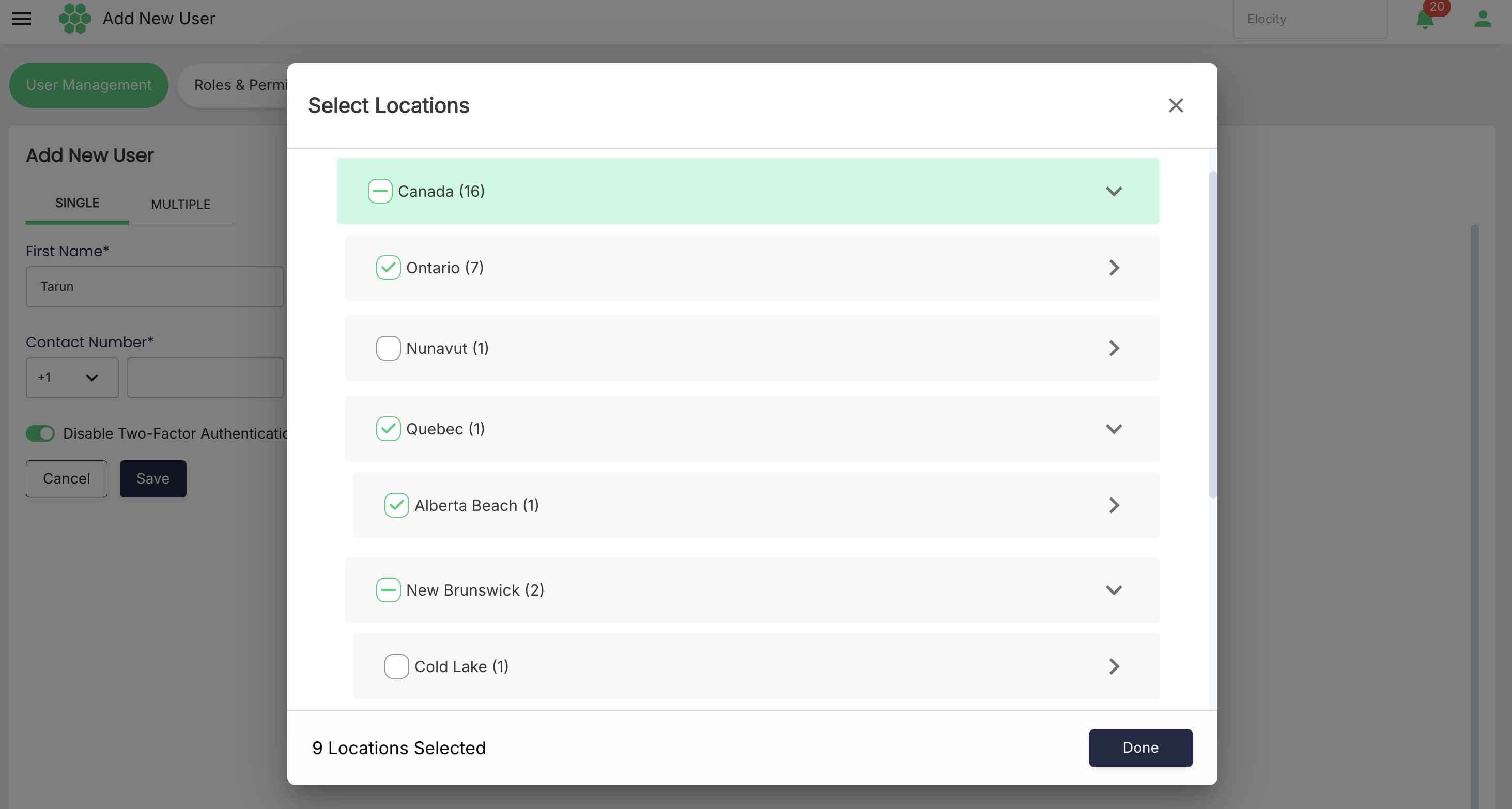Switch to the MULTIPLE tab

coord(180,204)
